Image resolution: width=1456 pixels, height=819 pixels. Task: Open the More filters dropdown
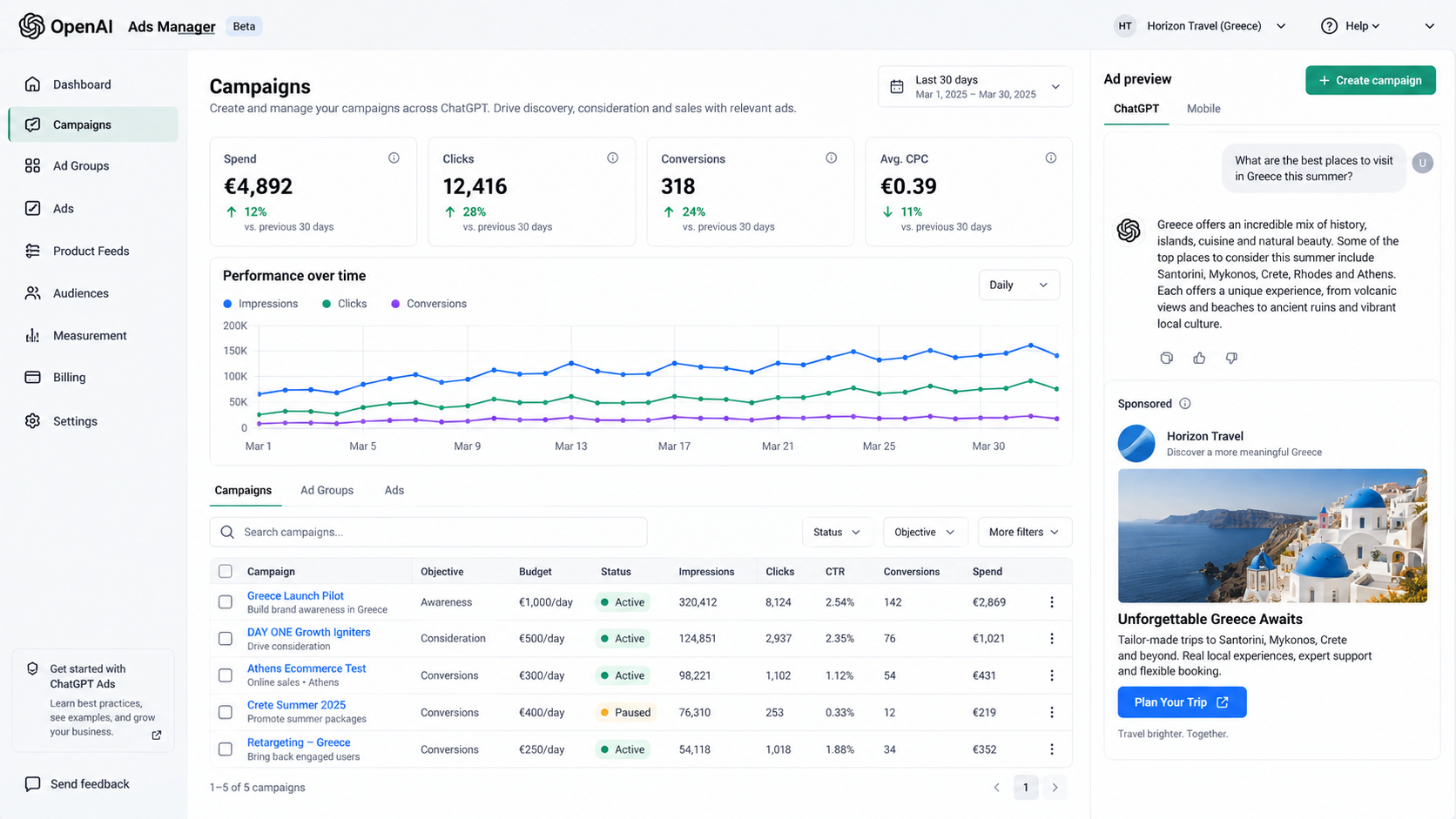tap(1024, 532)
